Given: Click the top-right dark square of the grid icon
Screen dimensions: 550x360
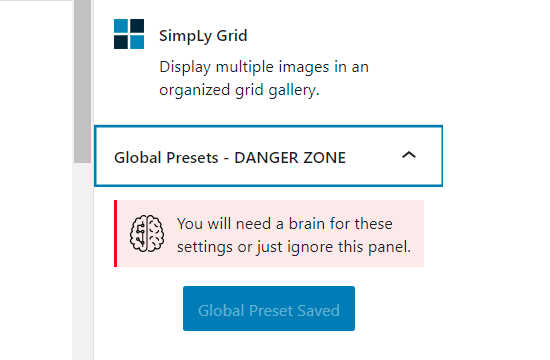Looking at the screenshot, I should 137,26.
